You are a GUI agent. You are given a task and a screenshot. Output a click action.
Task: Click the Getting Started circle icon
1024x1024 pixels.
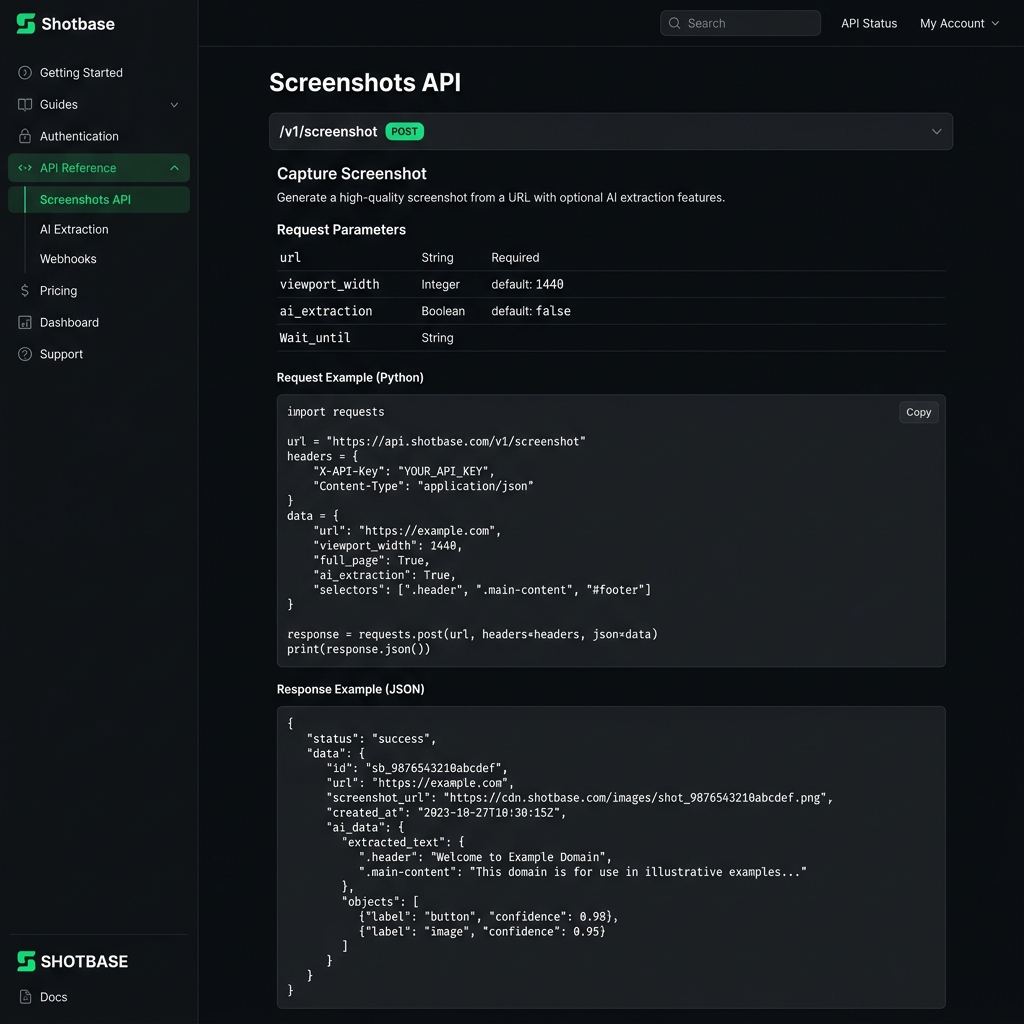tap(25, 72)
